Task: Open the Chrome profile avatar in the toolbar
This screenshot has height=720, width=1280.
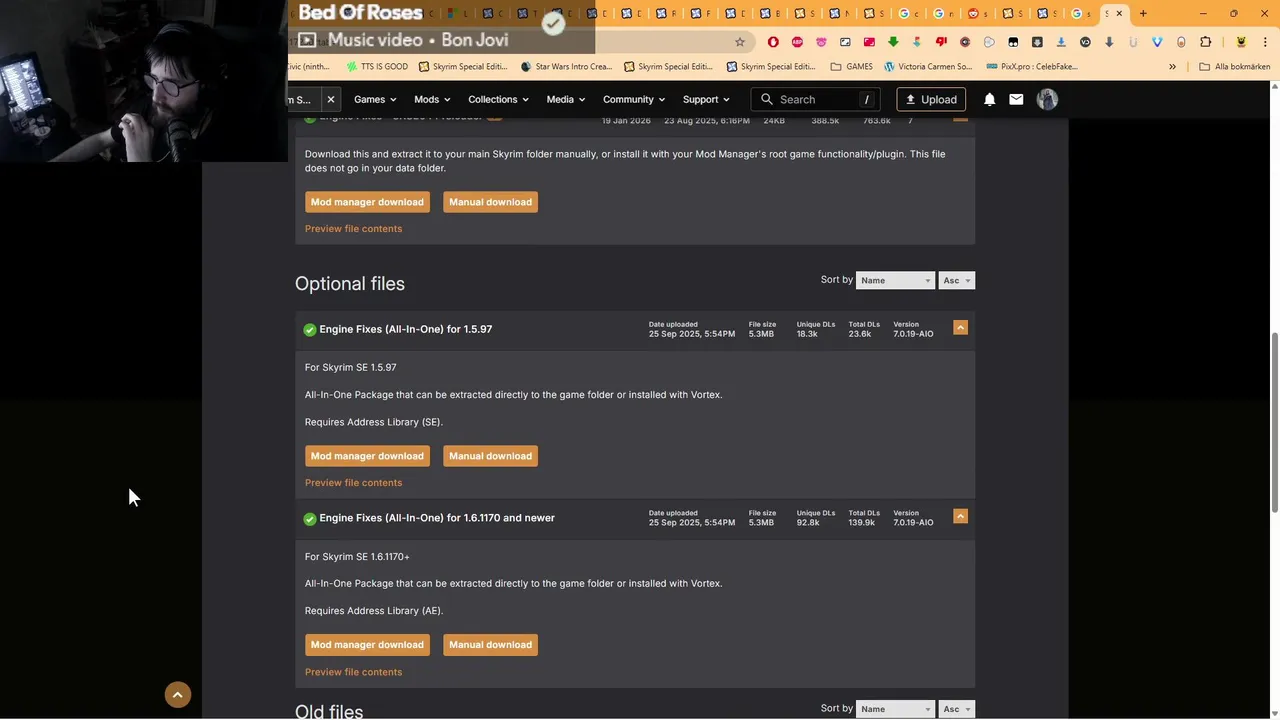Action: coord(1241,42)
